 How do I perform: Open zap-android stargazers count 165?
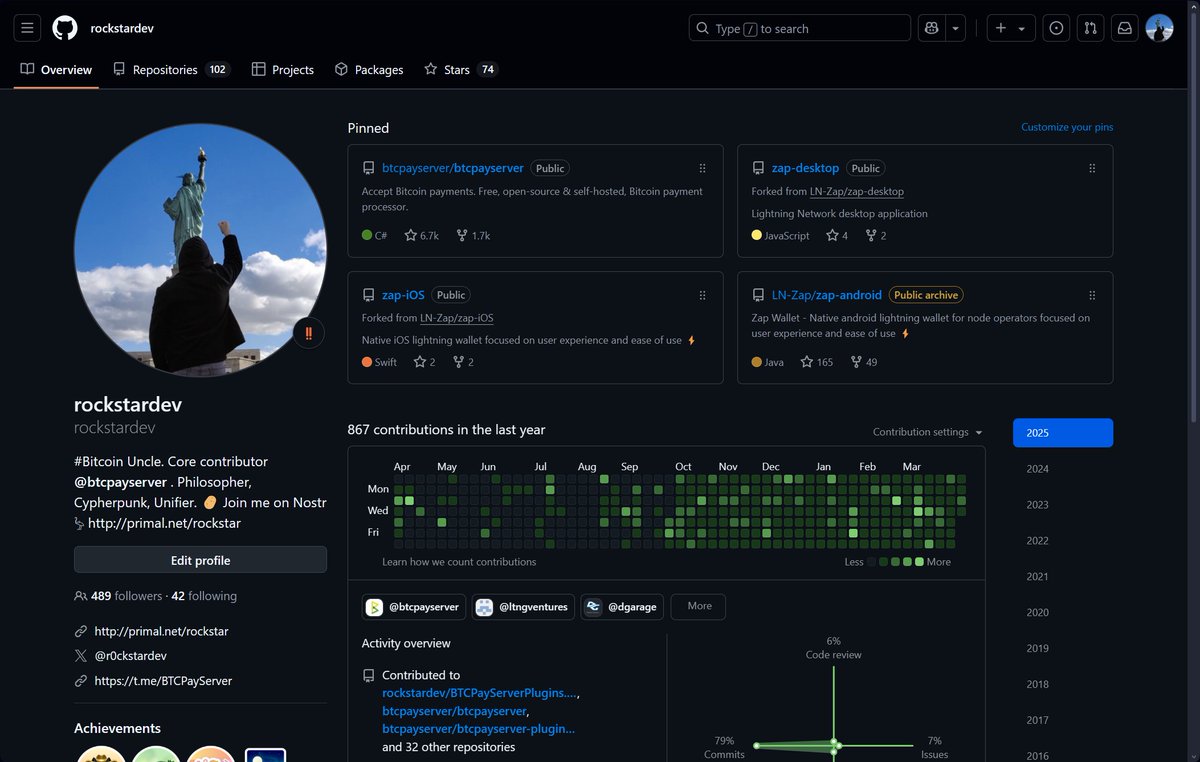817,362
